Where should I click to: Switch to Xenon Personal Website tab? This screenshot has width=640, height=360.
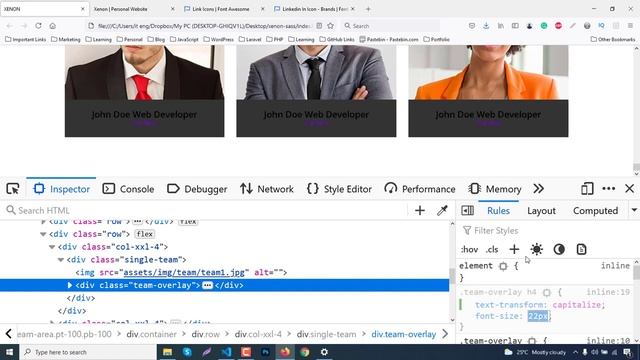click(132, 9)
